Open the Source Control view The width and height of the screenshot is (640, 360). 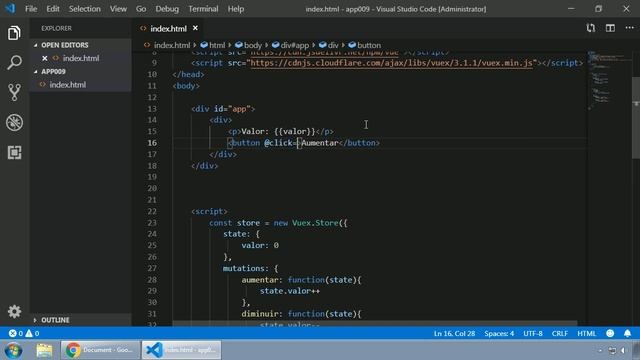click(x=14, y=93)
